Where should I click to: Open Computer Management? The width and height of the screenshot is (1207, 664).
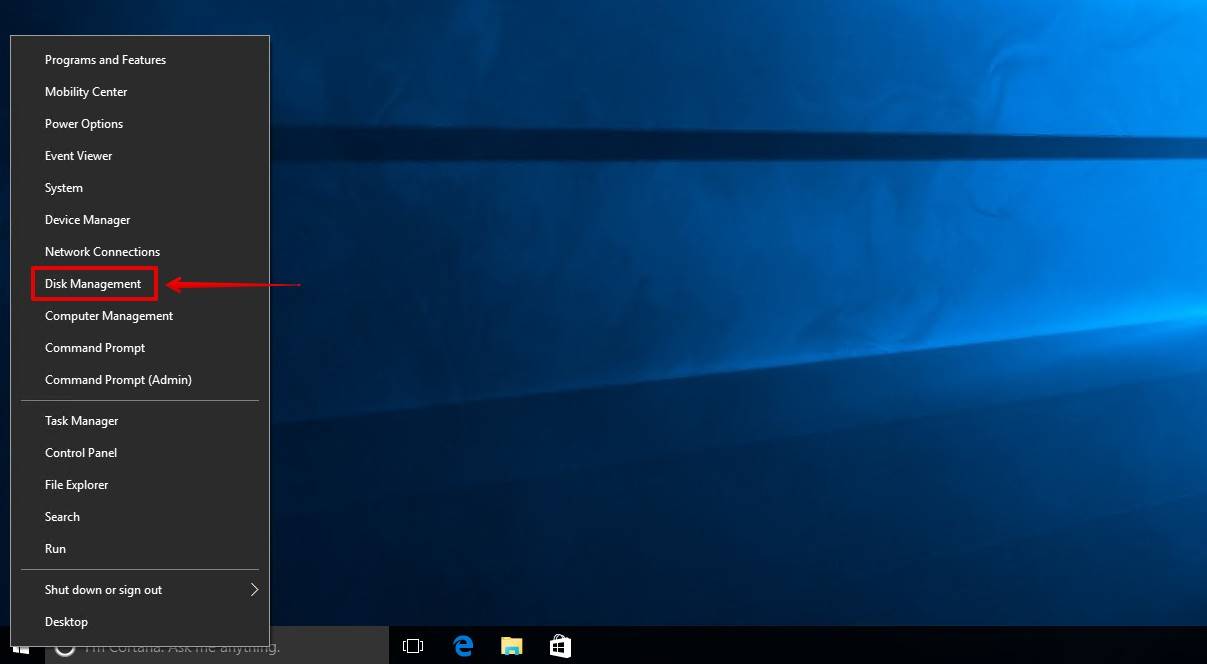pos(109,315)
